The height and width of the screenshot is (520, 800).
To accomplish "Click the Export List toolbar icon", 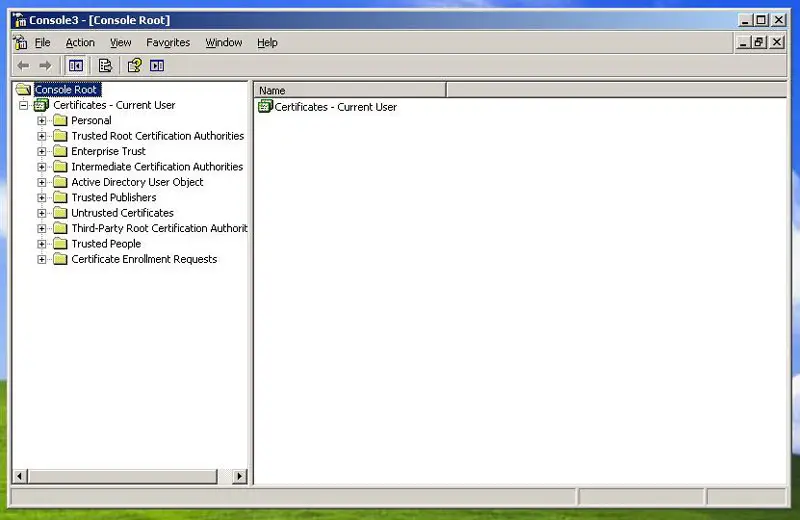I will 105,66.
